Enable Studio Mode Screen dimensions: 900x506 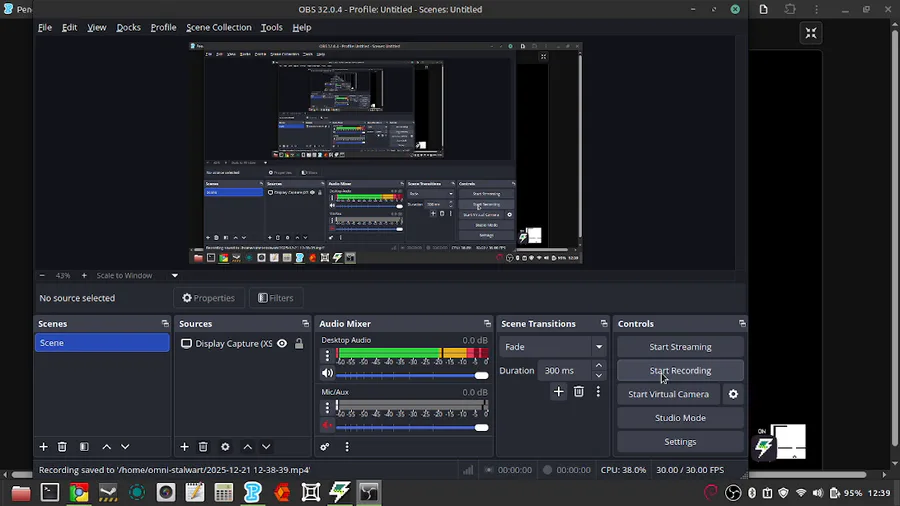point(680,418)
